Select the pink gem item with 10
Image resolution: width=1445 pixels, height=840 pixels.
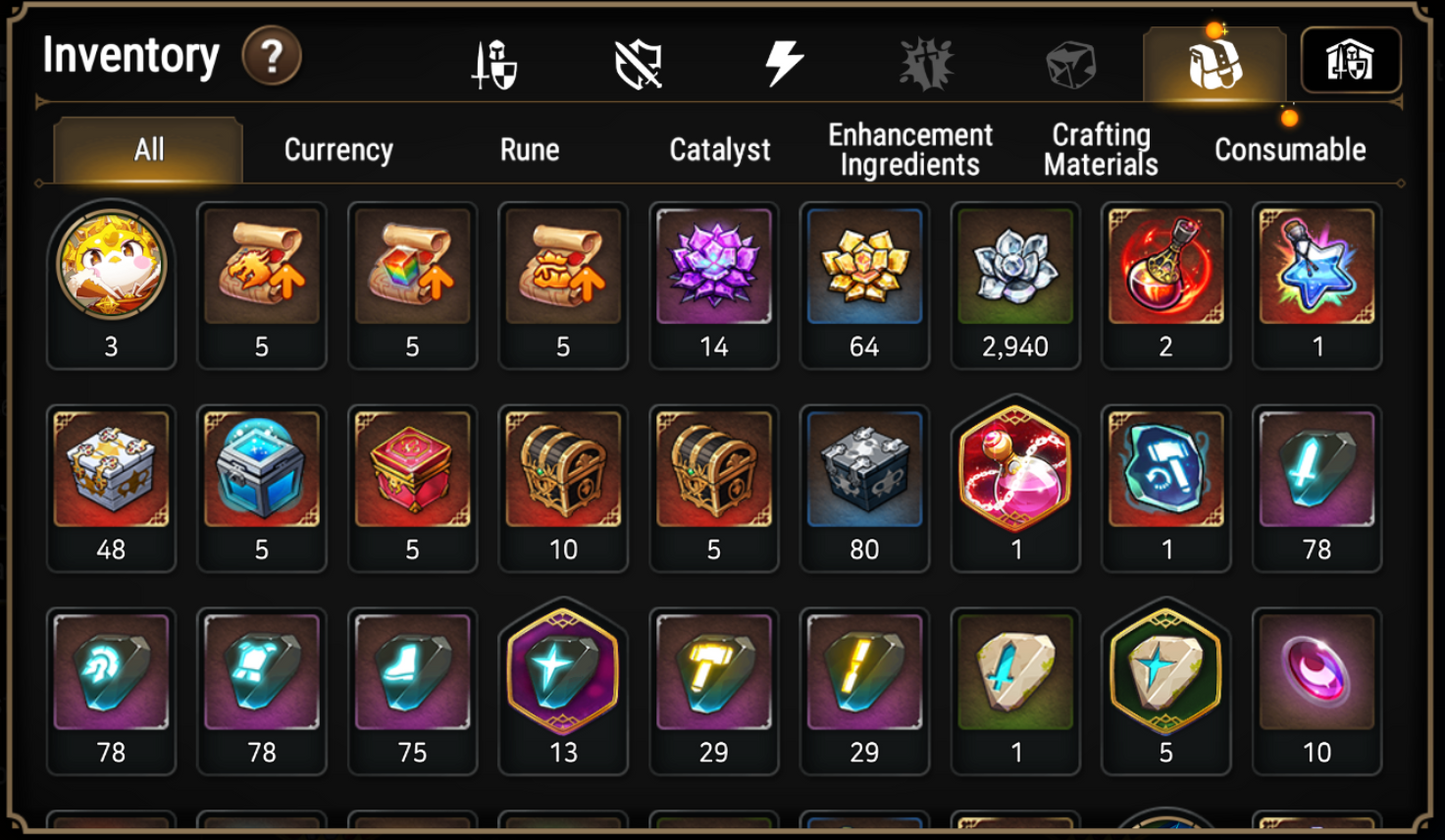[x=1317, y=691]
